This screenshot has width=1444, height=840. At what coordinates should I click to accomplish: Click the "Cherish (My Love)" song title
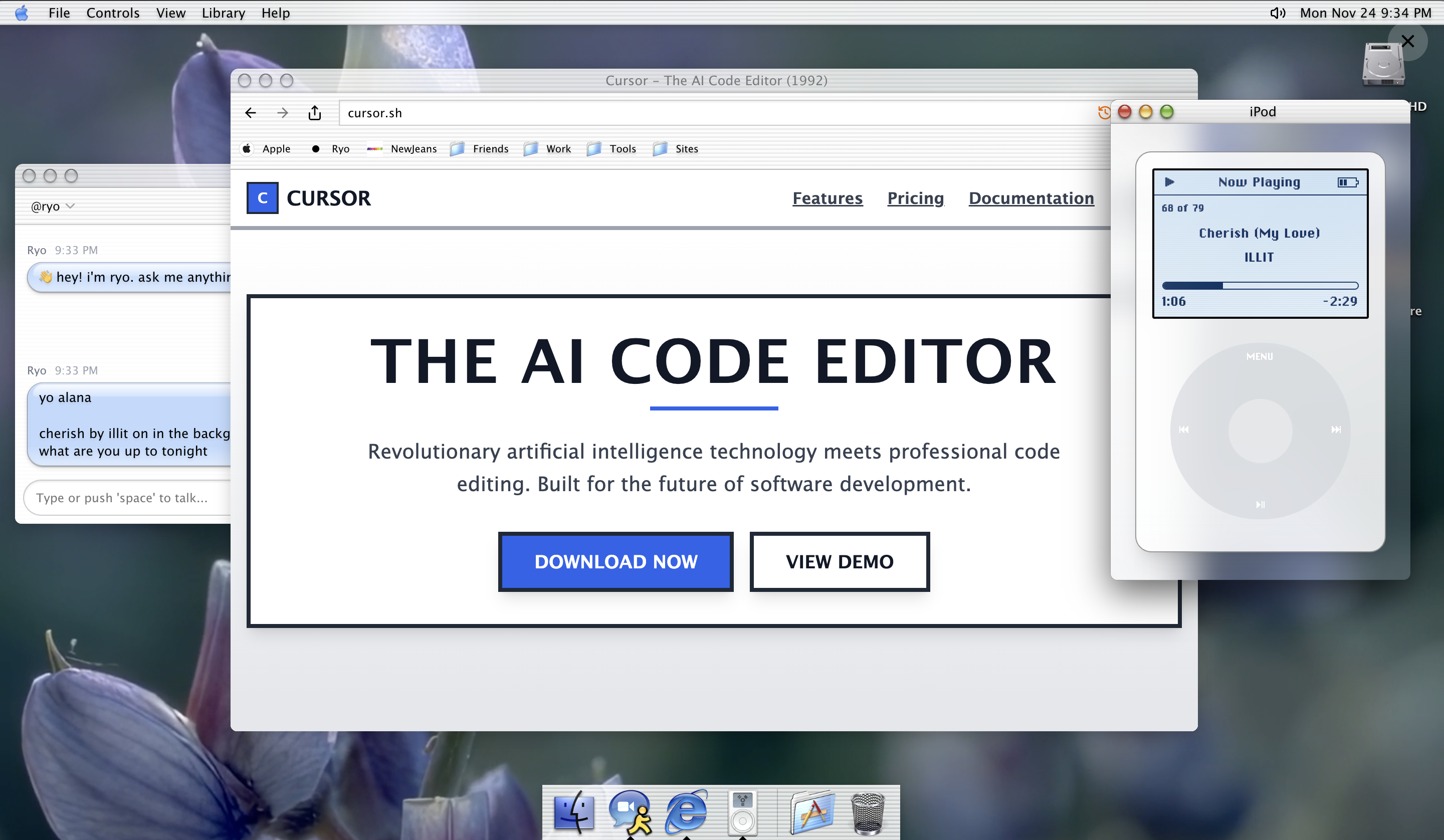(1260, 233)
